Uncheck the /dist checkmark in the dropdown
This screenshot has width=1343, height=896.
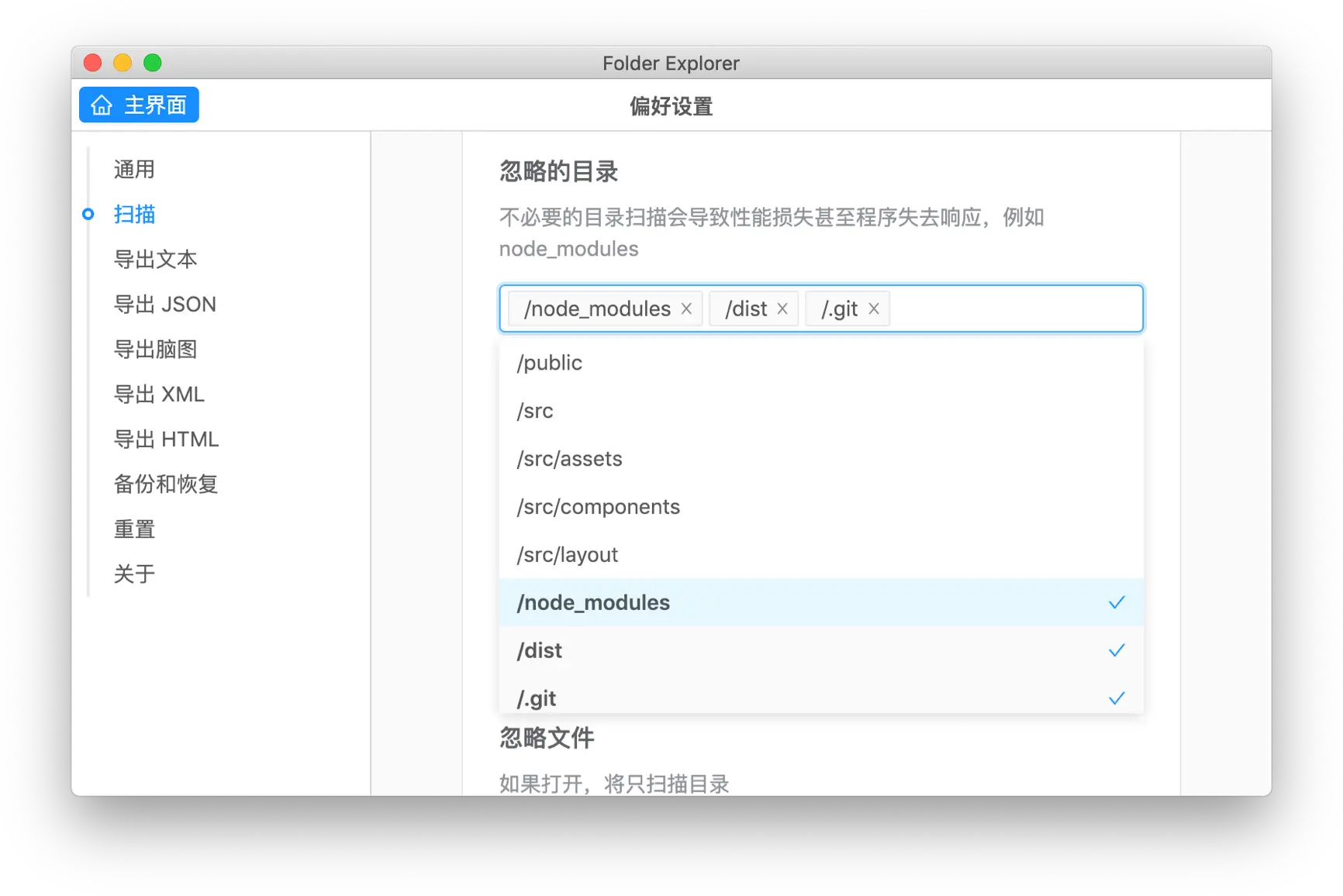coord(1117,650)
